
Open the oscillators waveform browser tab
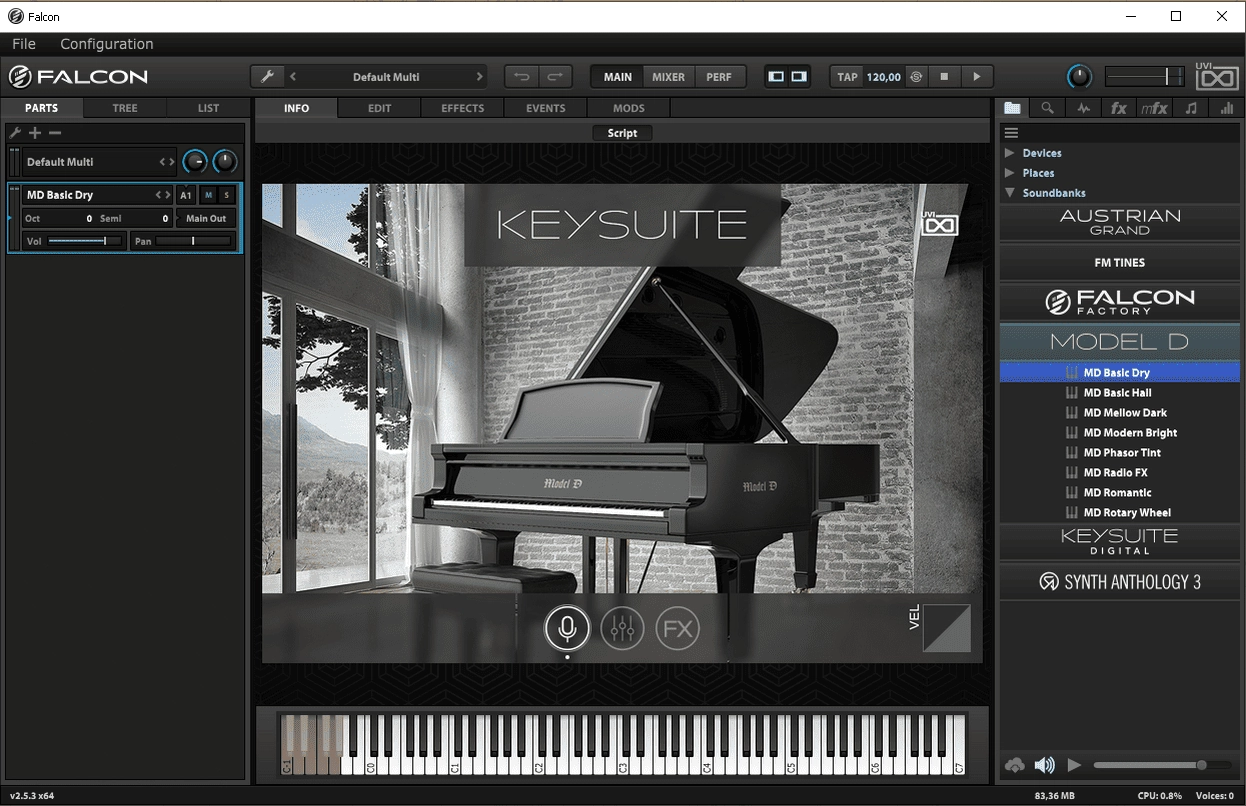coord(1083,108)
